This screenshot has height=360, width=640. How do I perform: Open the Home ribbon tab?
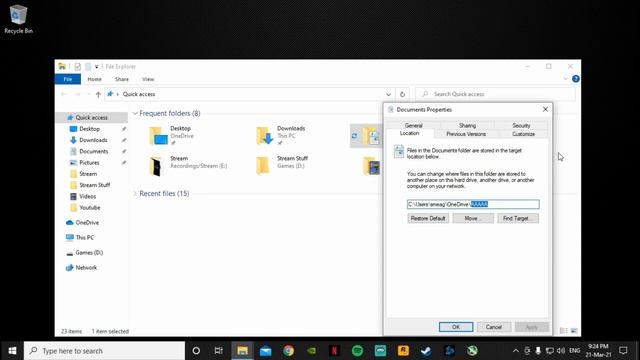pos(94,79)
